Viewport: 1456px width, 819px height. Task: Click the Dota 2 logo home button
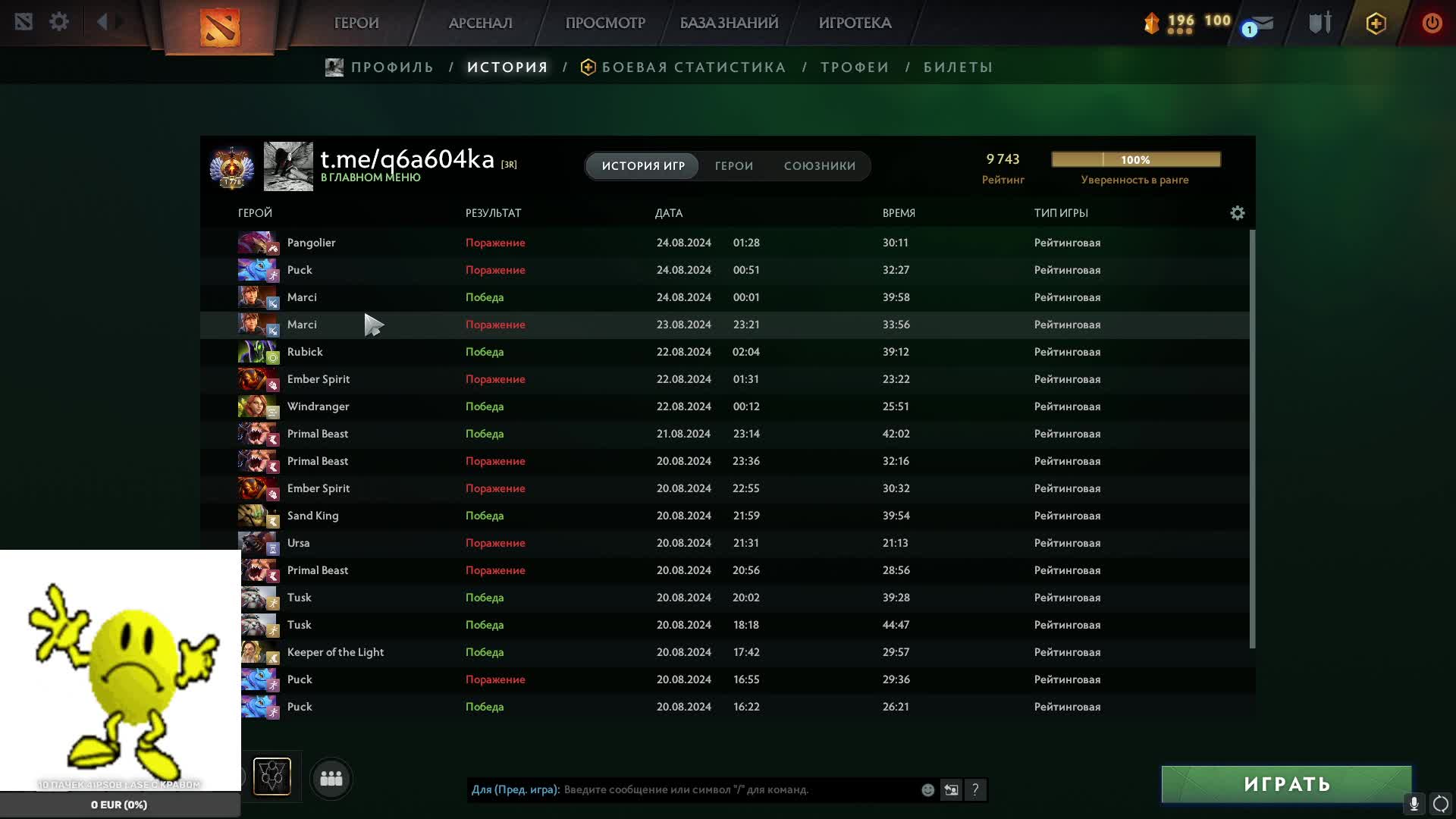[220, 27]
